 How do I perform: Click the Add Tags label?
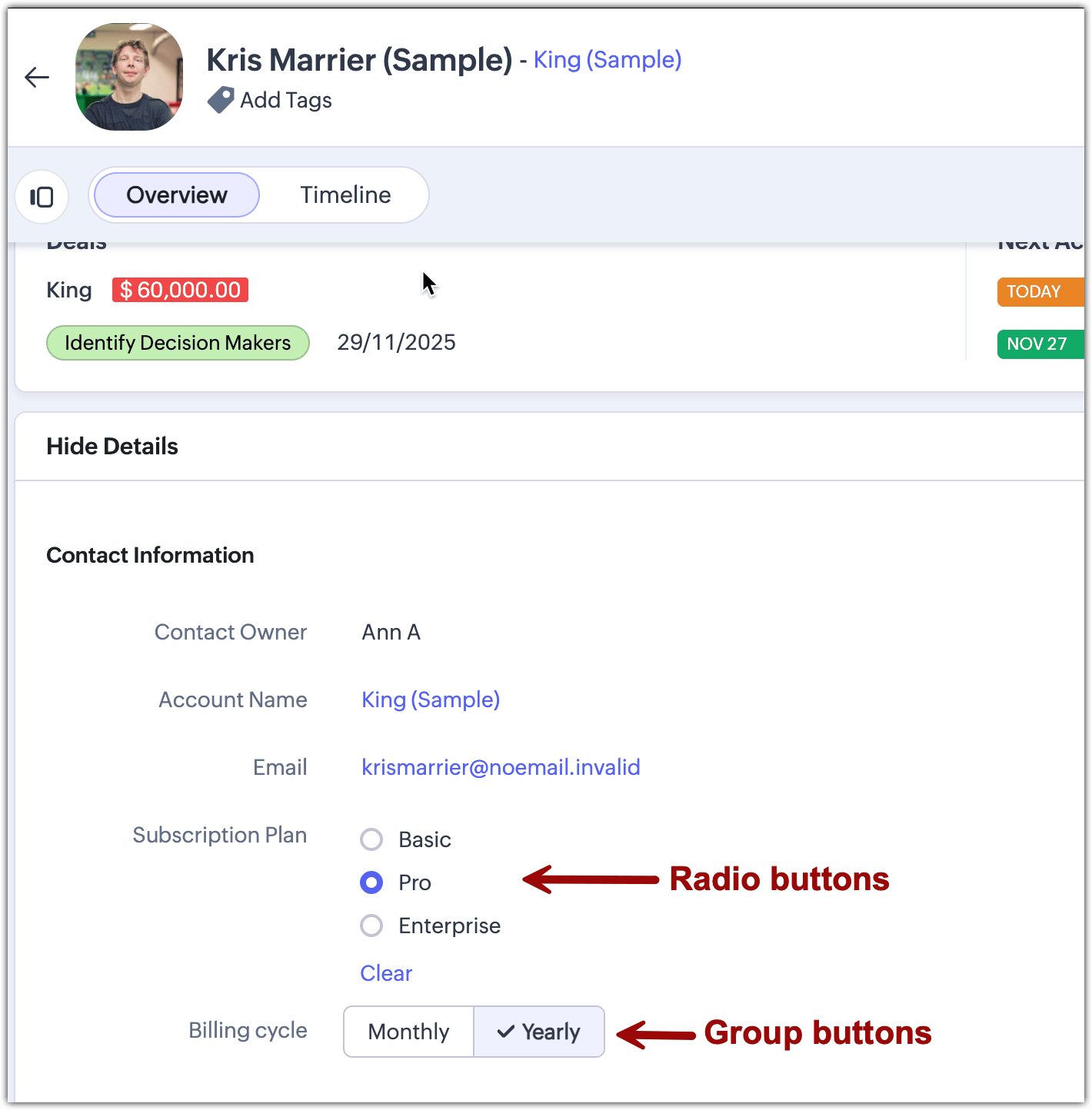coord(286,101)
